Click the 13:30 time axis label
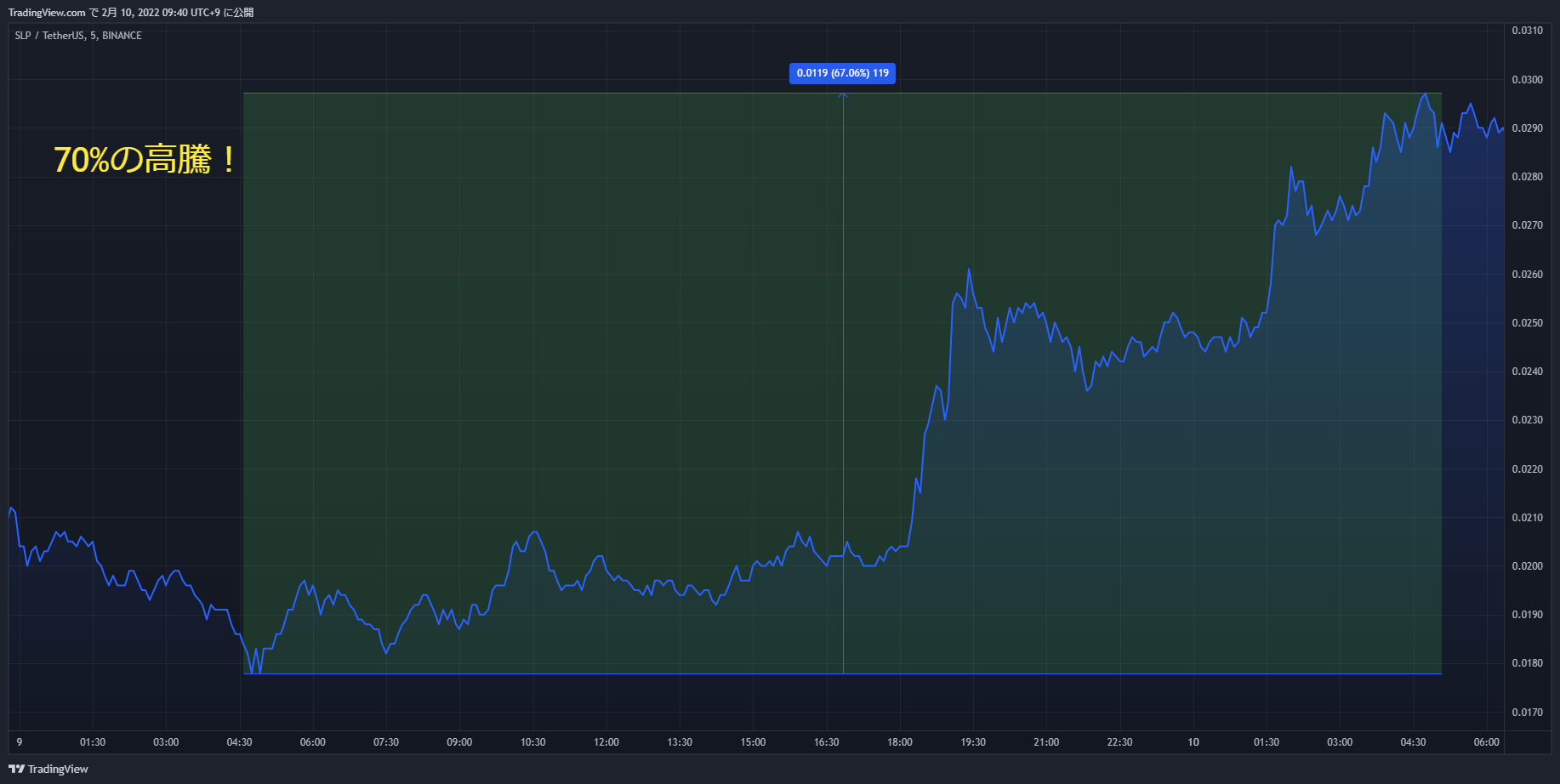This screenshot has height=784, width=1560. (680, 742)
